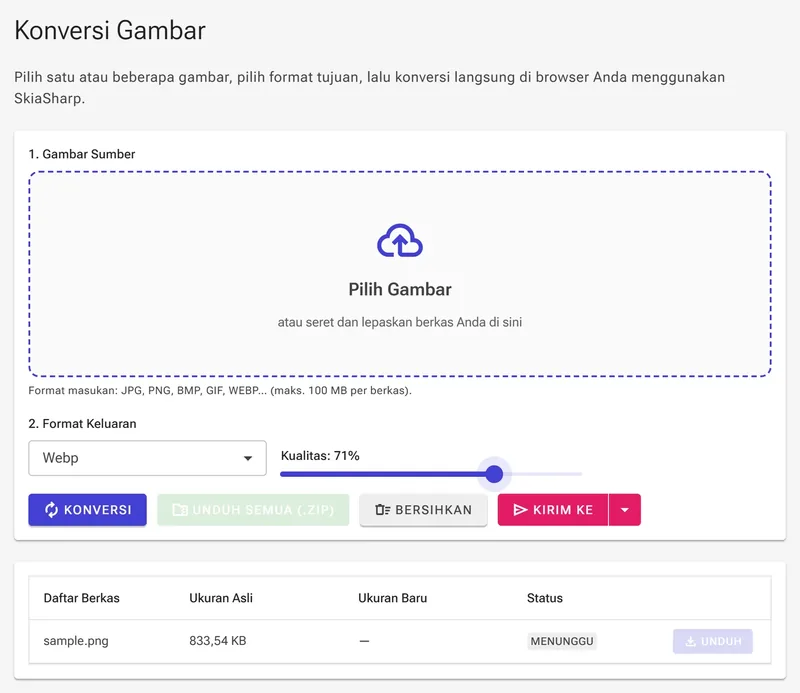Click the Kualitas slider handle
800x693 pixels.
(x=494, y=474)
